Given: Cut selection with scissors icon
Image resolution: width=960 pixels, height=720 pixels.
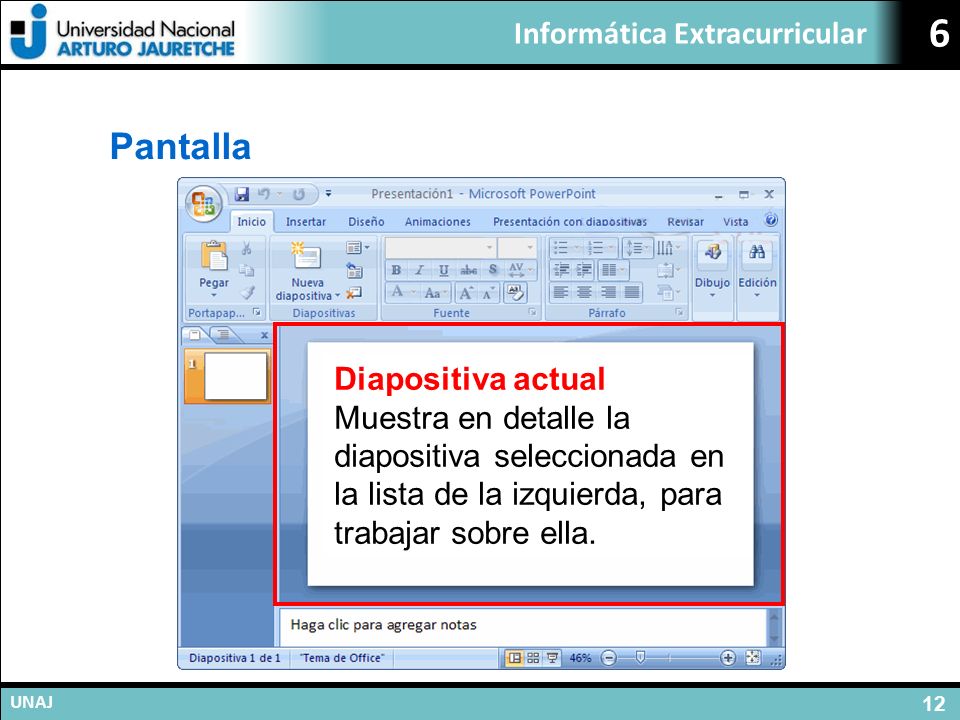Looking at the screenshot, I should 247,248.
